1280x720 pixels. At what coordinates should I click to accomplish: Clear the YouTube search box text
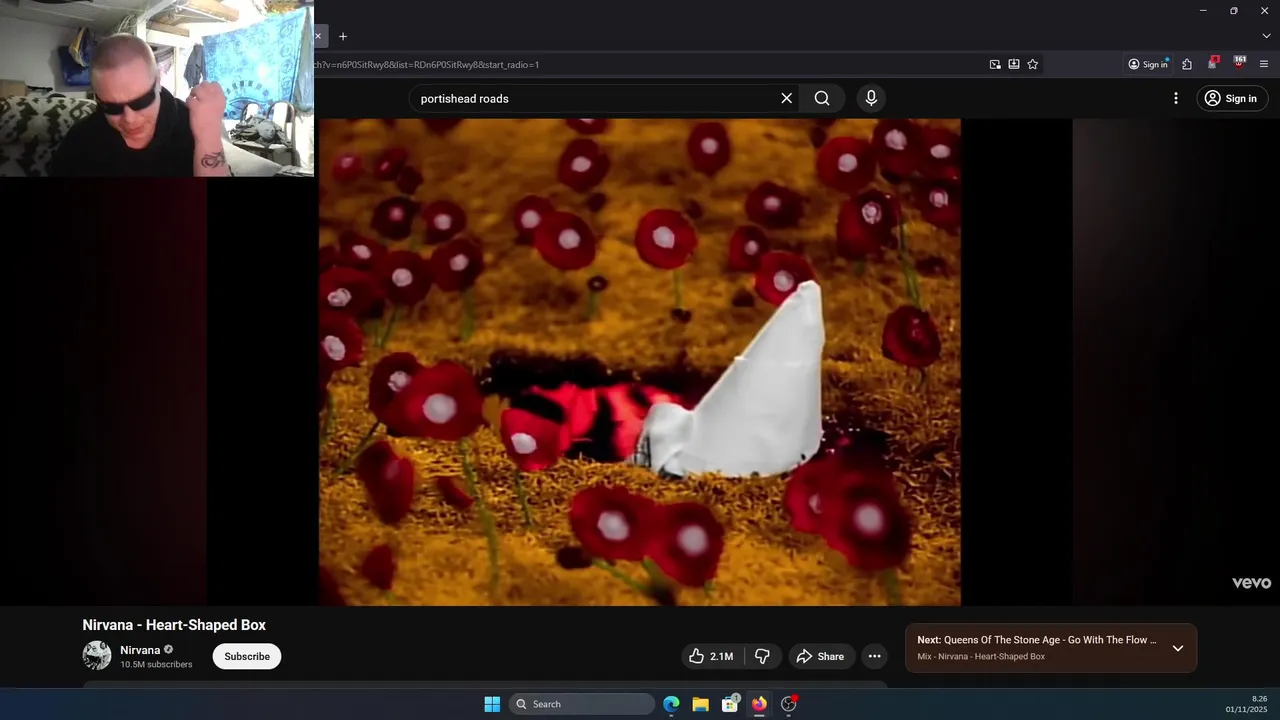click(x=786, y=98)
